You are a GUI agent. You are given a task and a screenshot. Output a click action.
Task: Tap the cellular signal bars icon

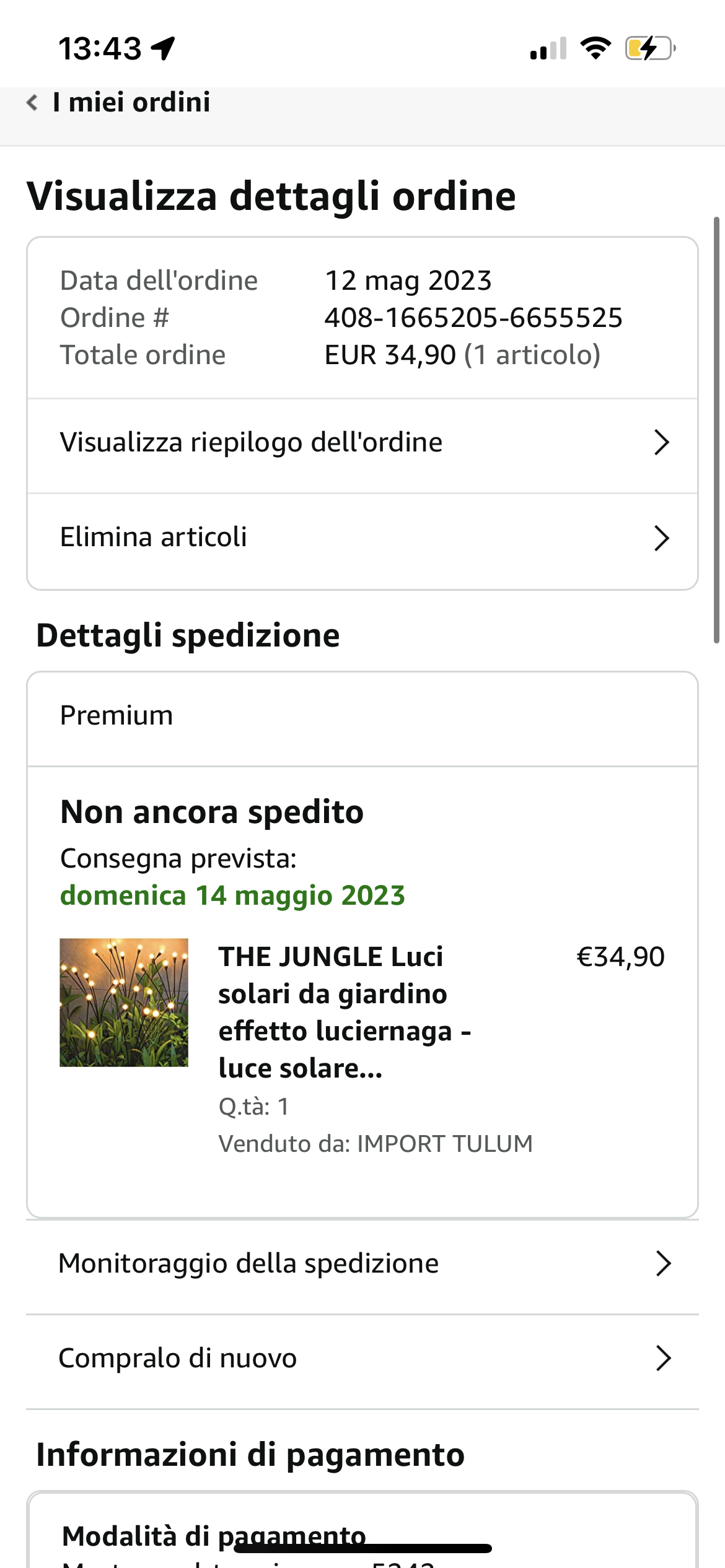548,48
